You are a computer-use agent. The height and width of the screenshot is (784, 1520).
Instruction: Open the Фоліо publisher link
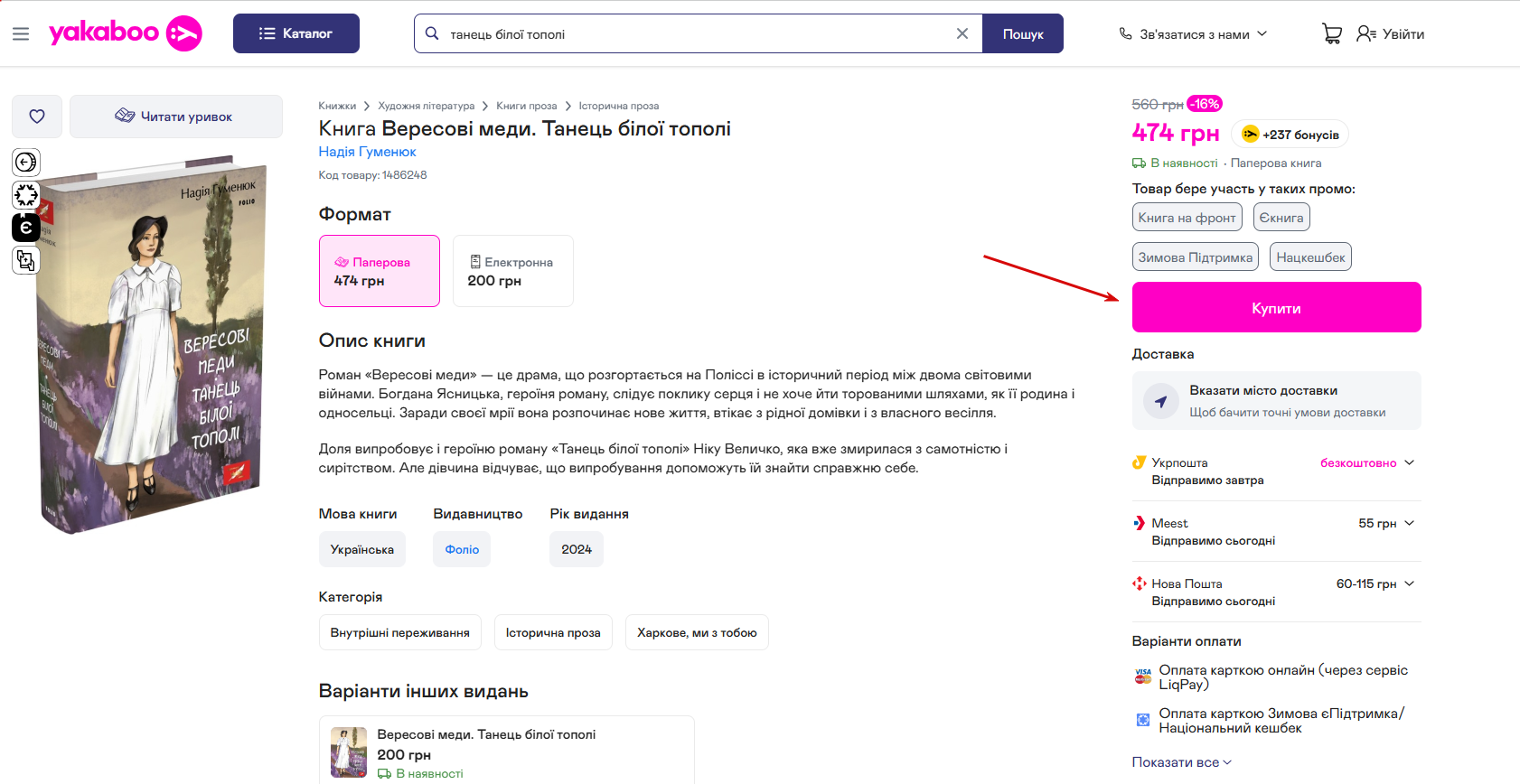coord(462,549)
